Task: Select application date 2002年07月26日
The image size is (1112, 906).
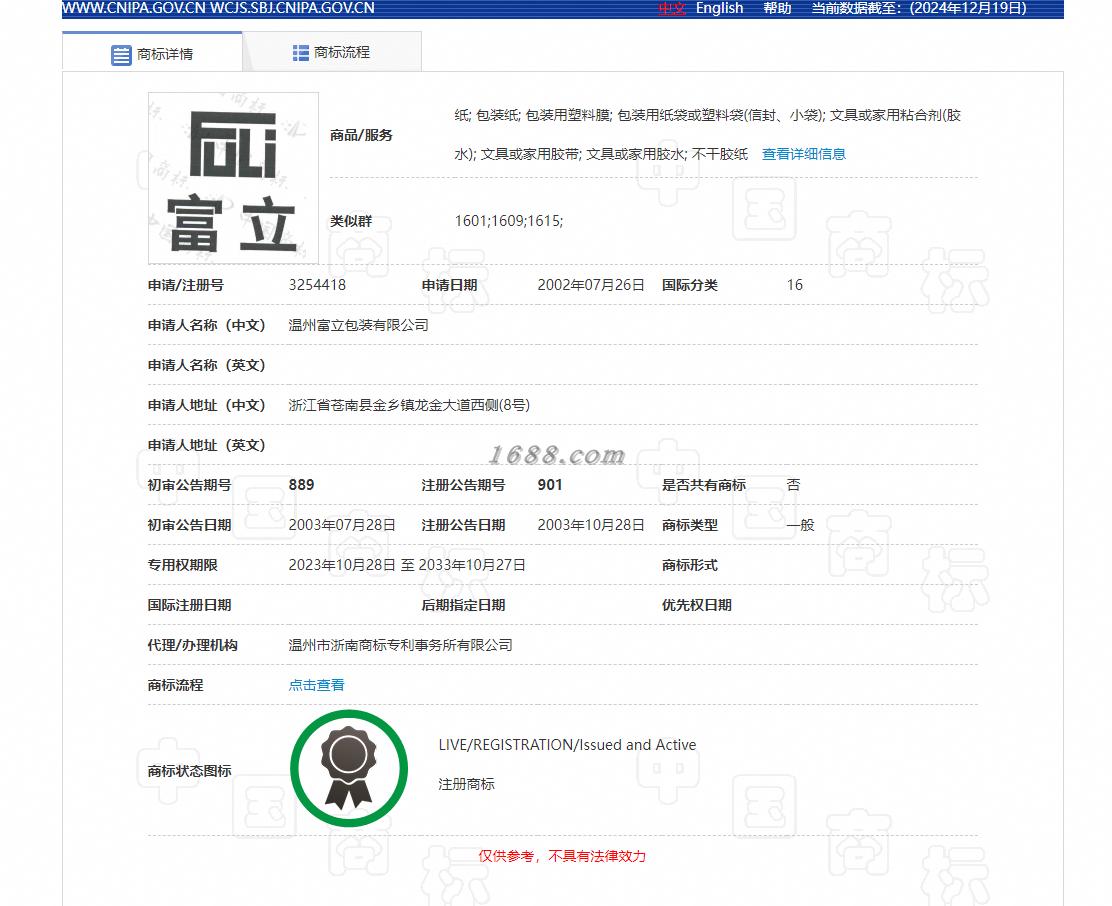Action: 591,285
